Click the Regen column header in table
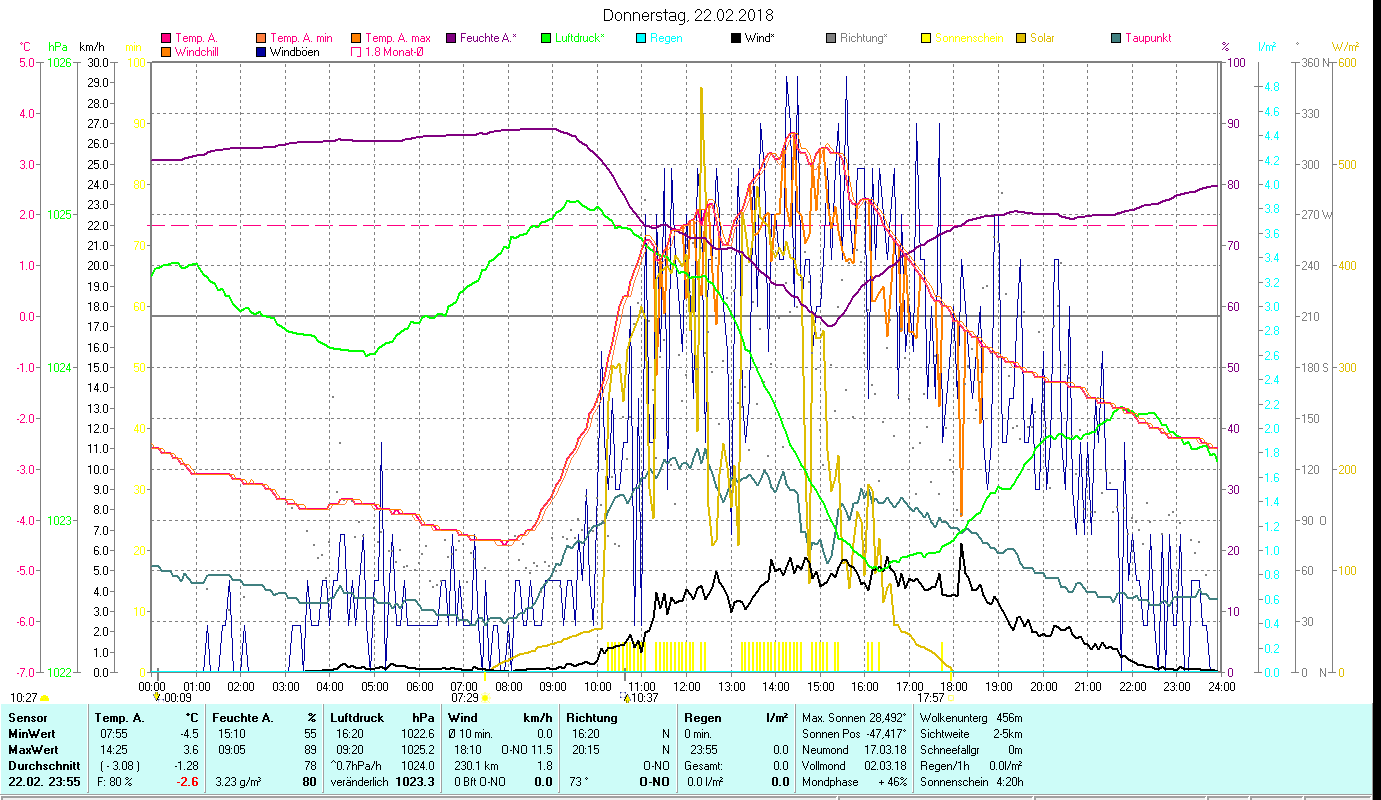This screenshot has width=1381, height=800. [702, 718]
